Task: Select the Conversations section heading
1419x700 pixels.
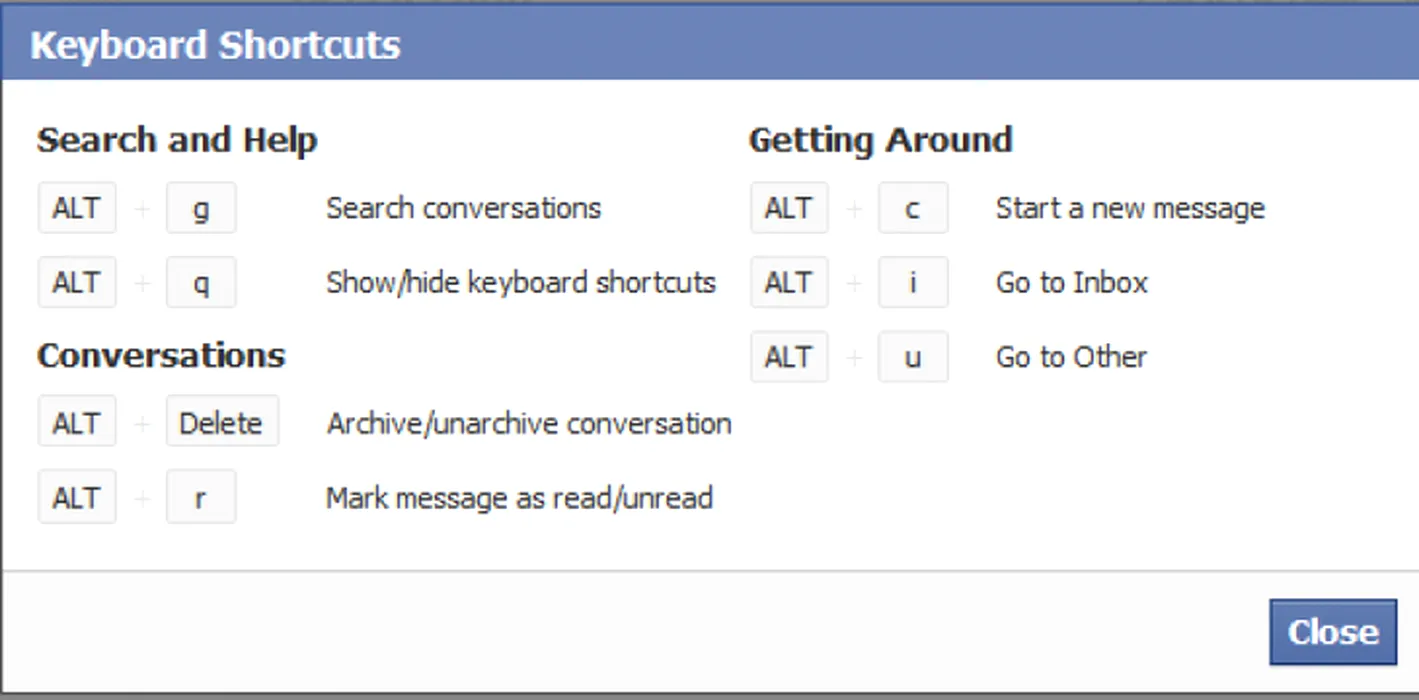Action: tap(161, 355)
